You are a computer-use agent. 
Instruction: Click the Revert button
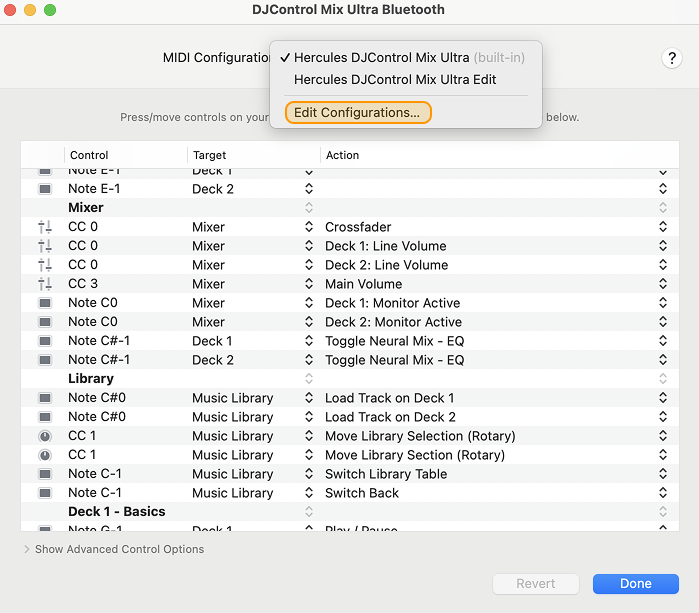pyautogui.click(x=535, y=584)
